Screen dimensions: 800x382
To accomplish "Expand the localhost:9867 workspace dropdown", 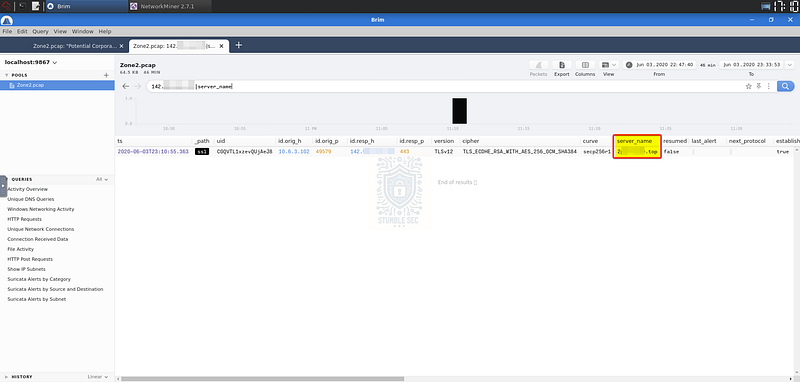I will pyautogui.click(x=31, y=62).
